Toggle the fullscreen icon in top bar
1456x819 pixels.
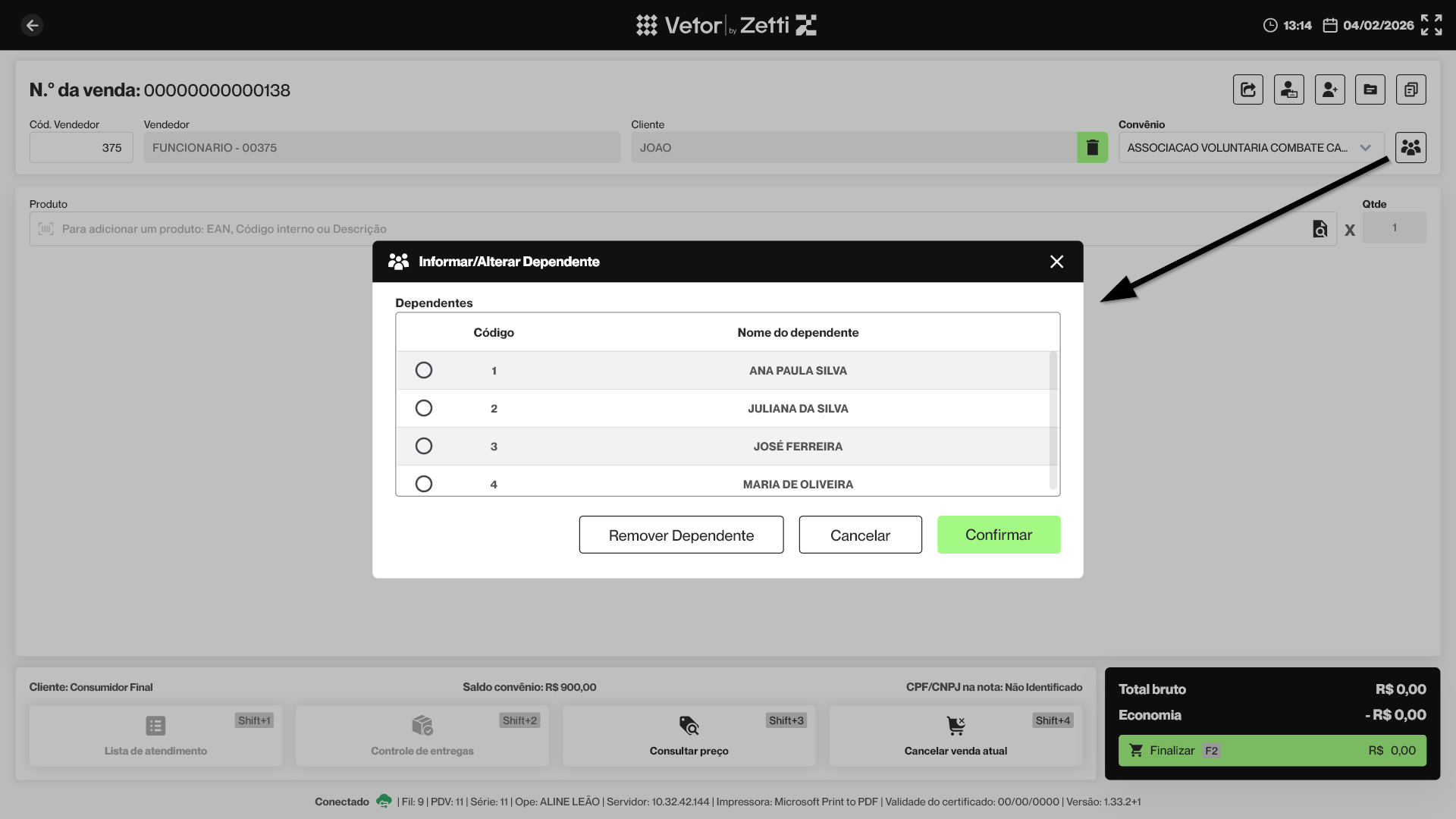point(1431,25)
